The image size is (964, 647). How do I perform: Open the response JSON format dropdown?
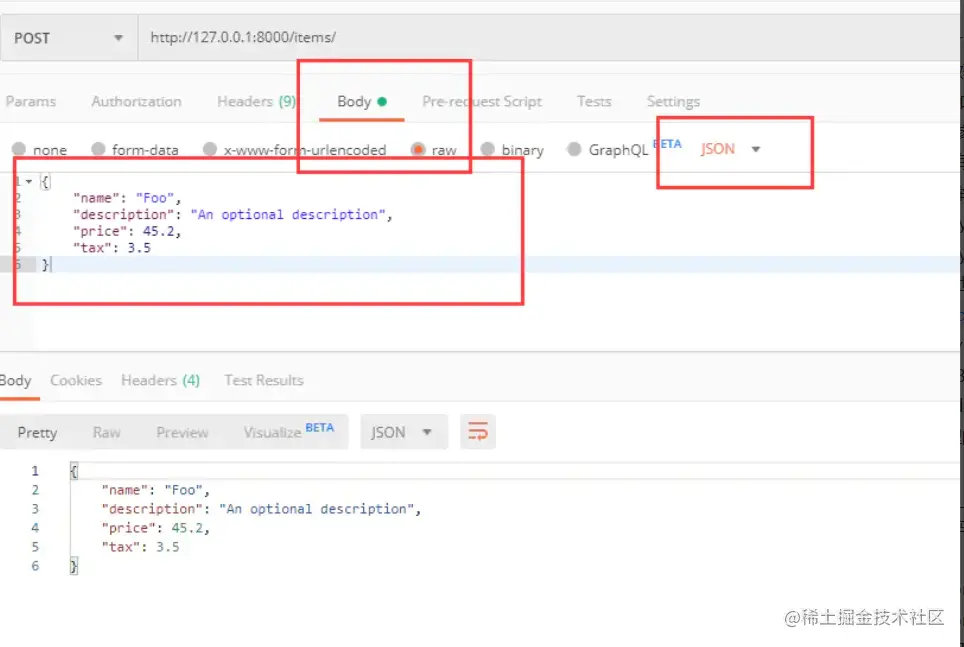click(403, 432)
